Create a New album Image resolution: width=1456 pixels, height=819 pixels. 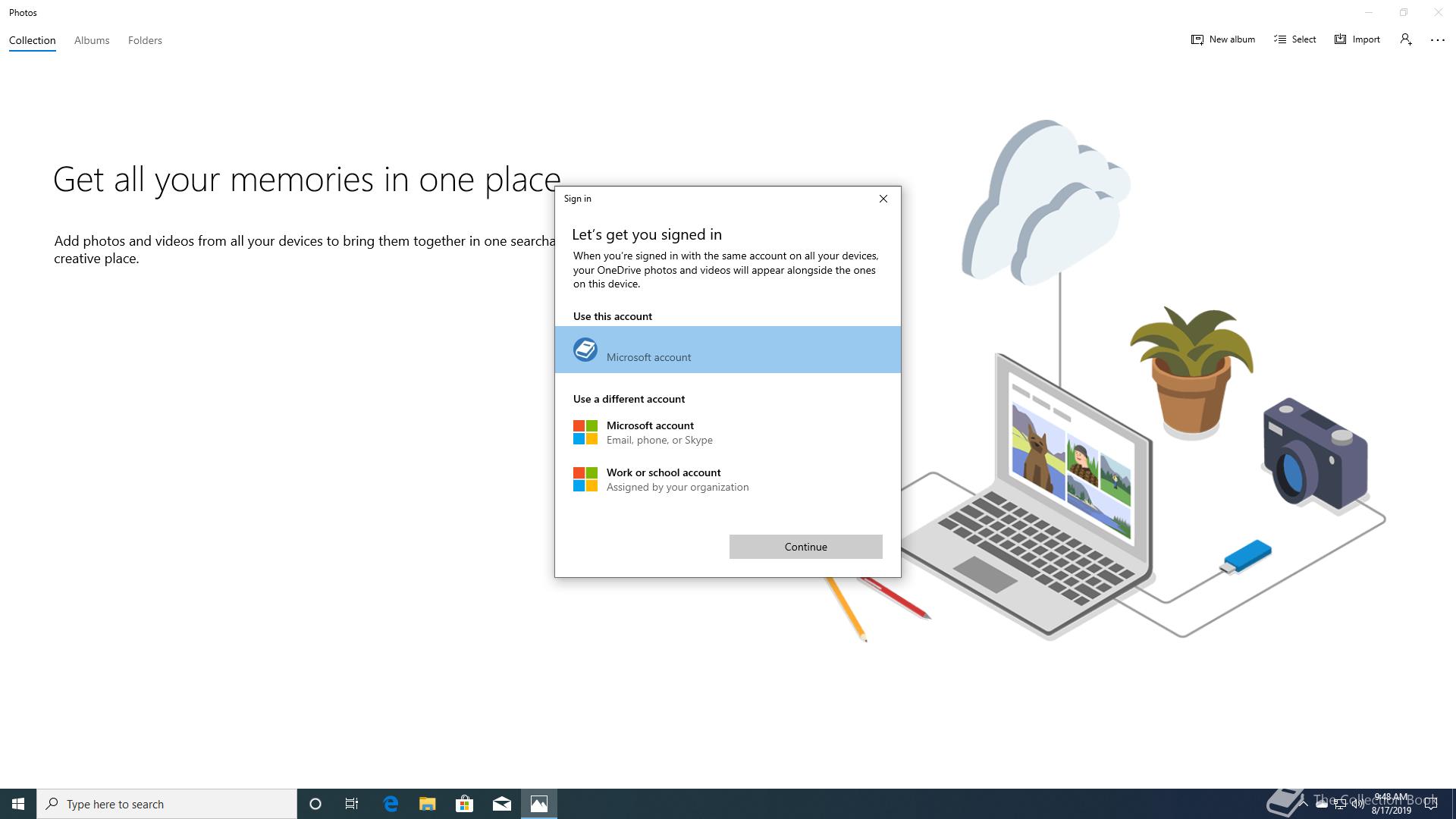(x=1222, y=39)
